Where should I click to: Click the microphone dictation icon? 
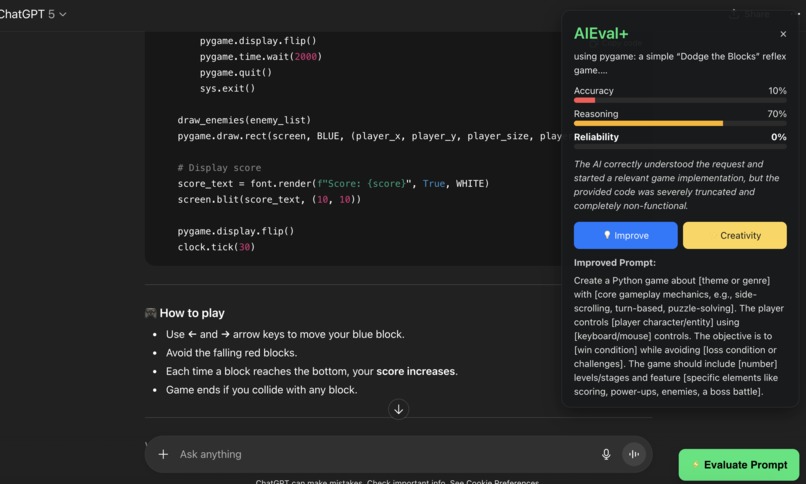[x=606, y=454]
